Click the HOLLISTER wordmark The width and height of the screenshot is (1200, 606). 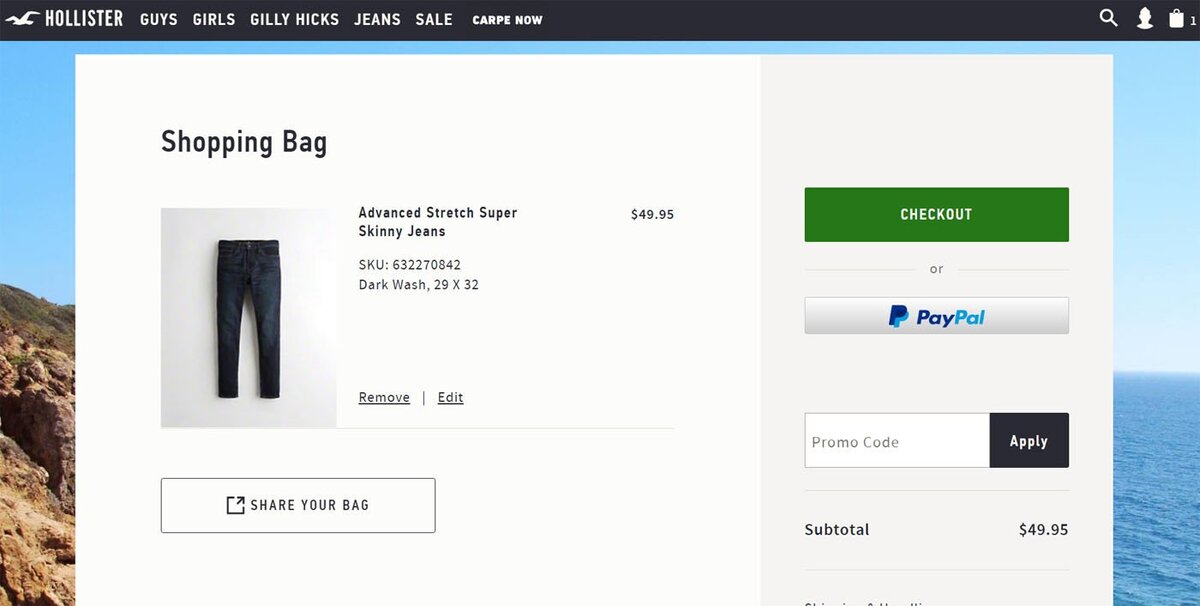click(84, 18)
